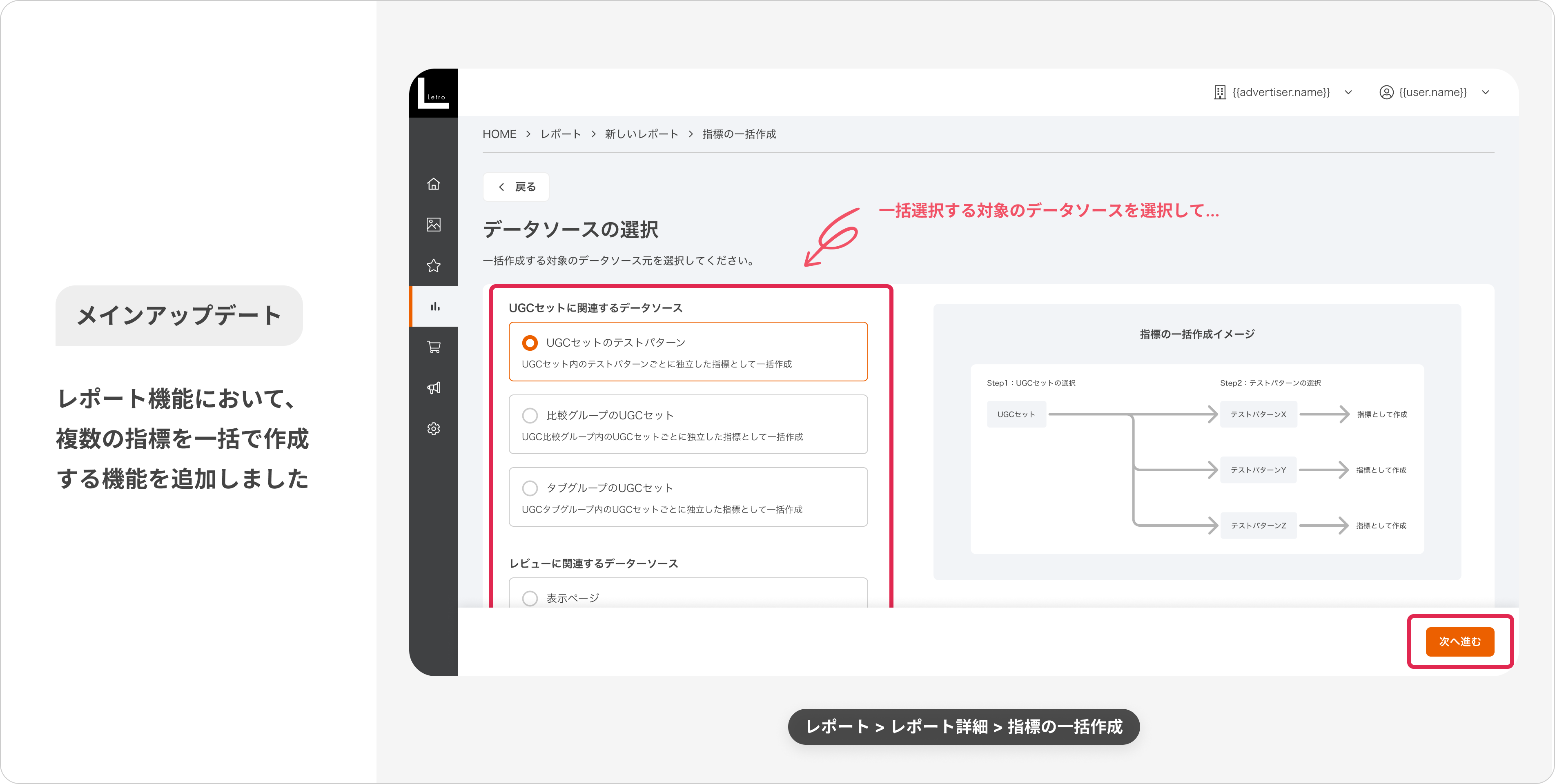
Task: Open the home icon in the sidebar
Action: click(433, 184)
